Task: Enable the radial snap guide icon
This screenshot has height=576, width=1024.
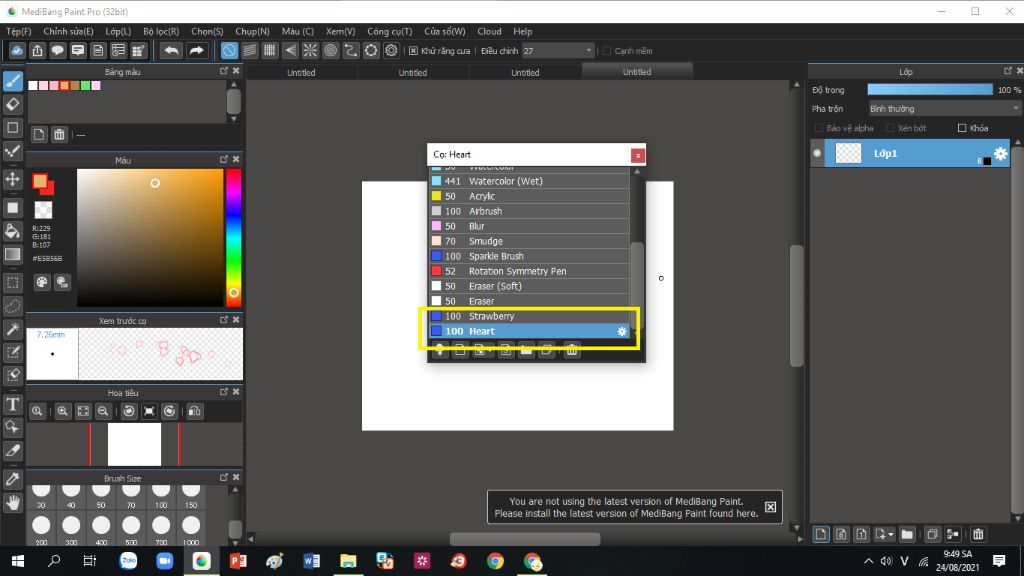Action: 310,50
